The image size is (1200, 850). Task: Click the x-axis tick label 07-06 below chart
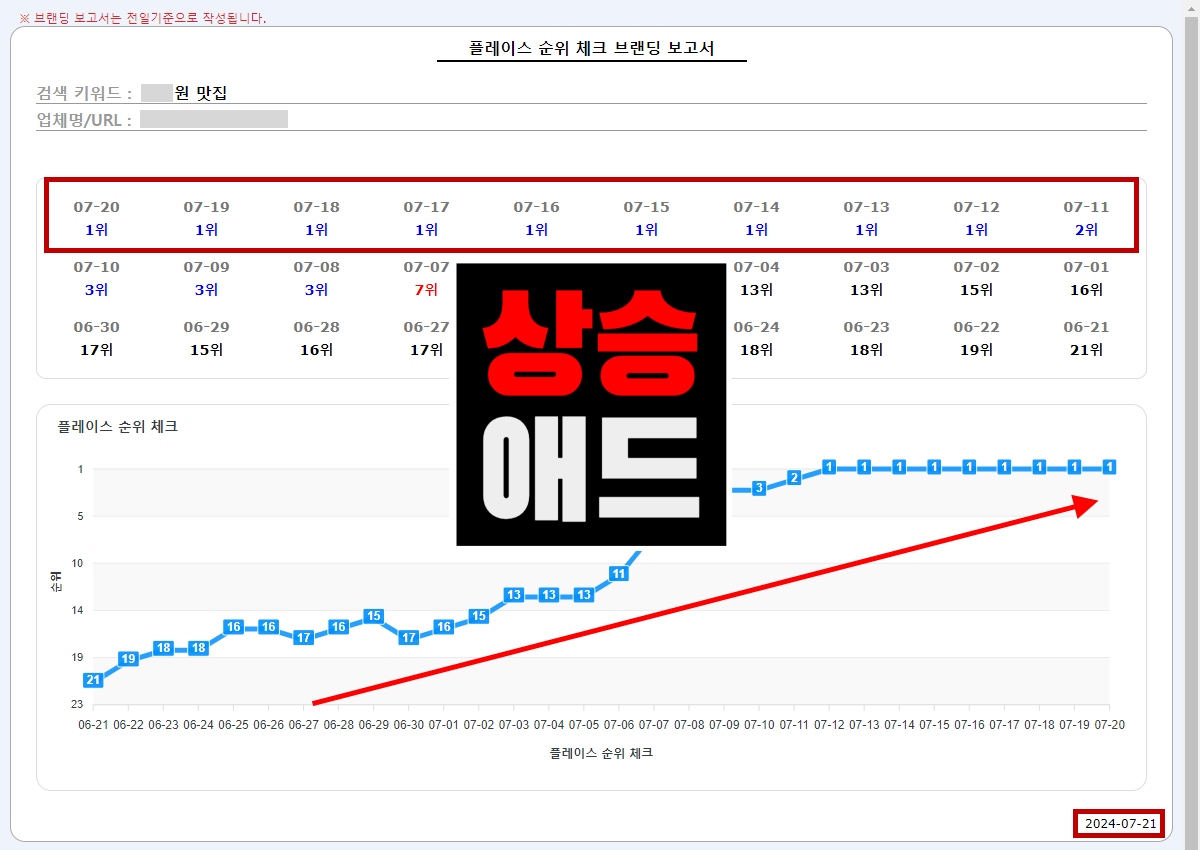tap(618, 724)
